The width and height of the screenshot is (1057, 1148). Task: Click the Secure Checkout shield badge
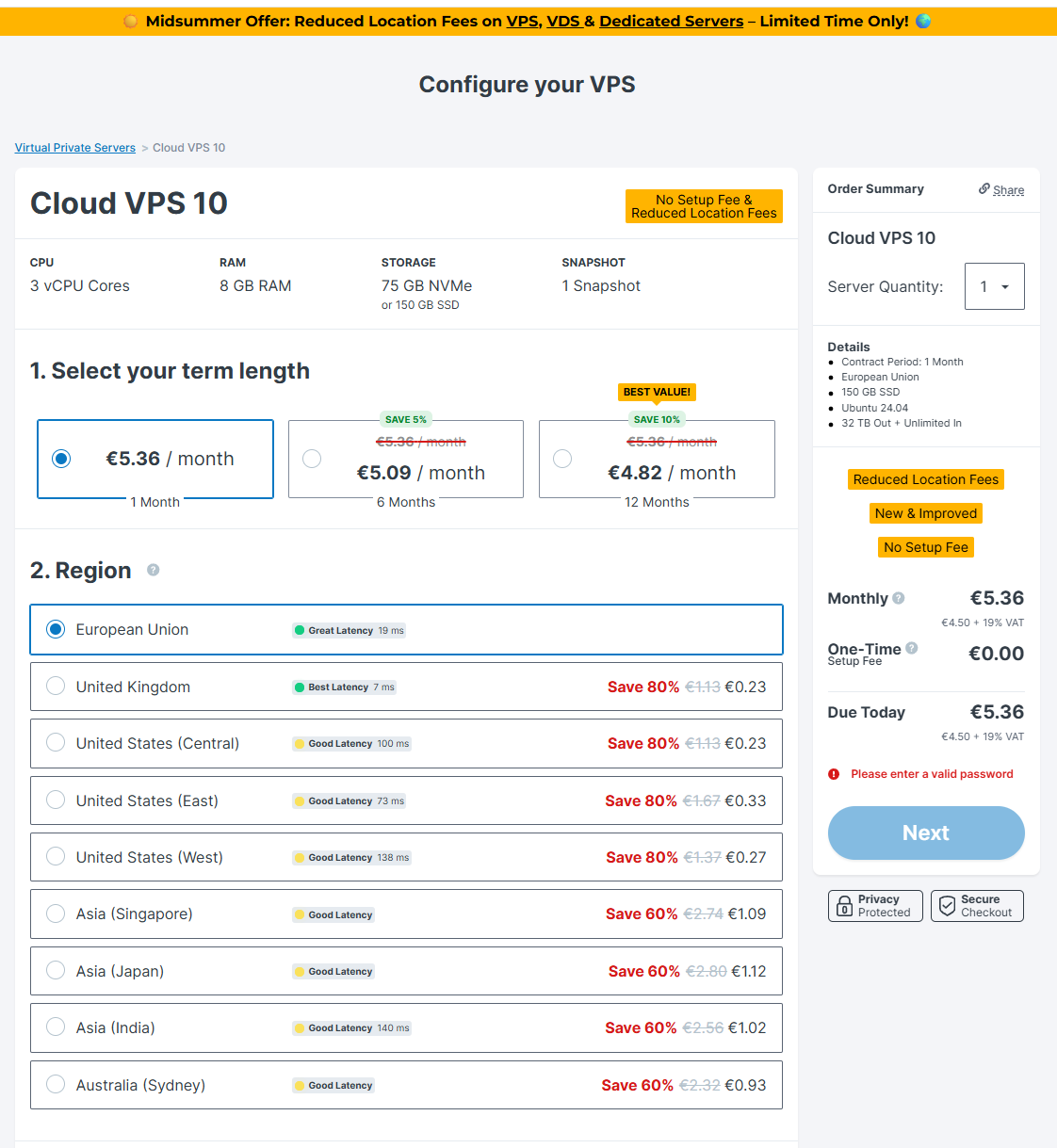click(977, 906)
